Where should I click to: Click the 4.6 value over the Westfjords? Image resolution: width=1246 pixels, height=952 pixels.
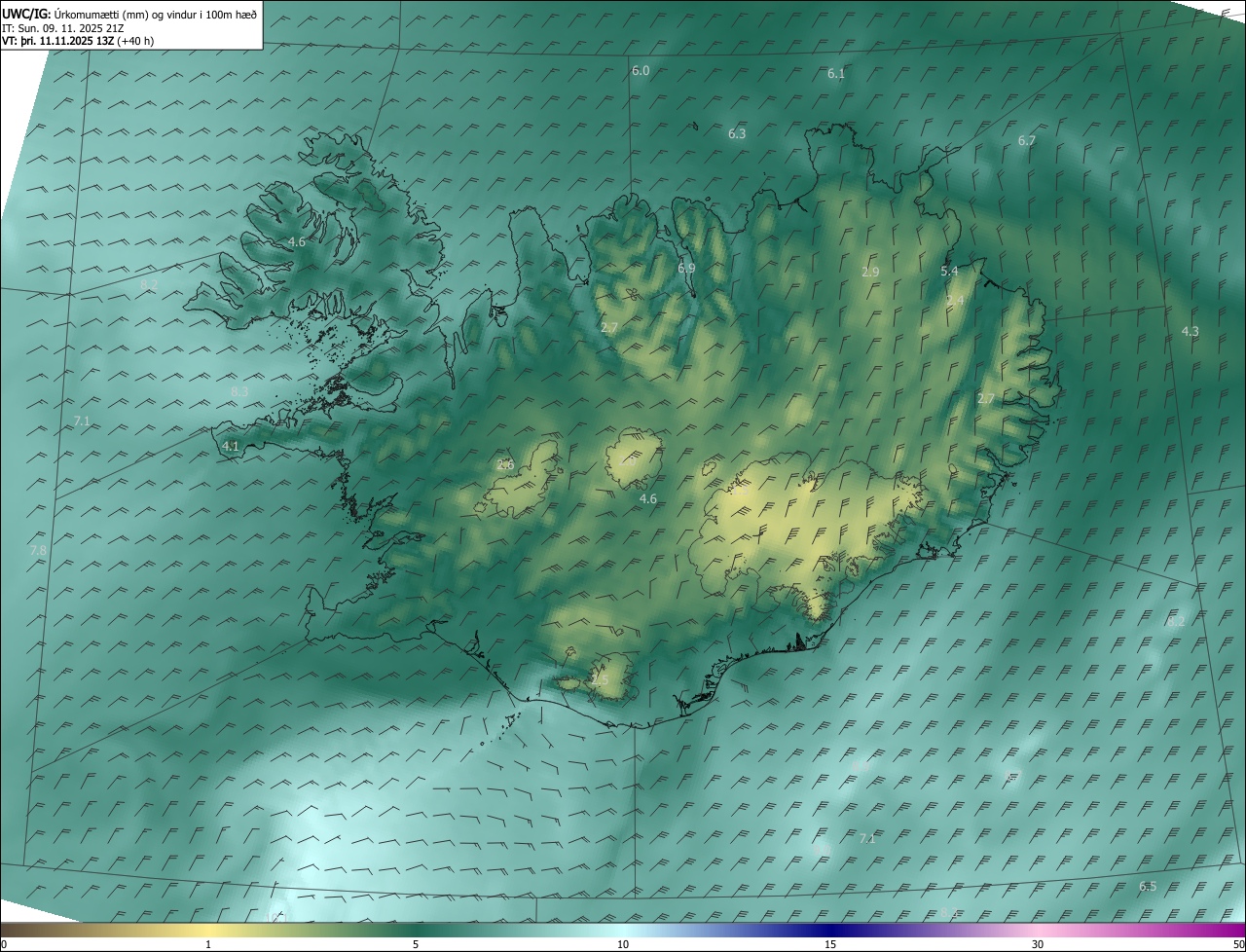tap(297, 241)
